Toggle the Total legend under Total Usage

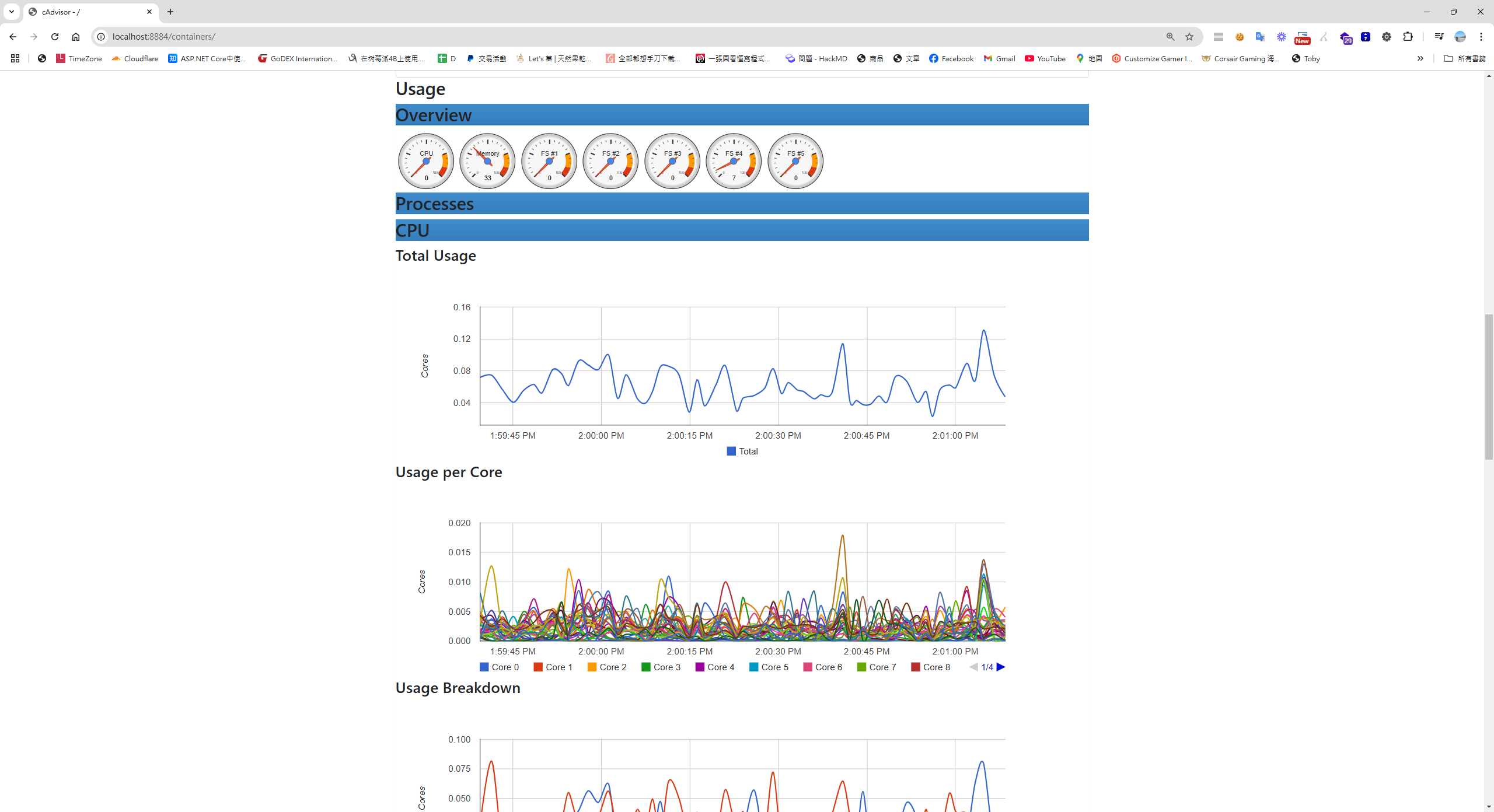(x=742, y=451)
